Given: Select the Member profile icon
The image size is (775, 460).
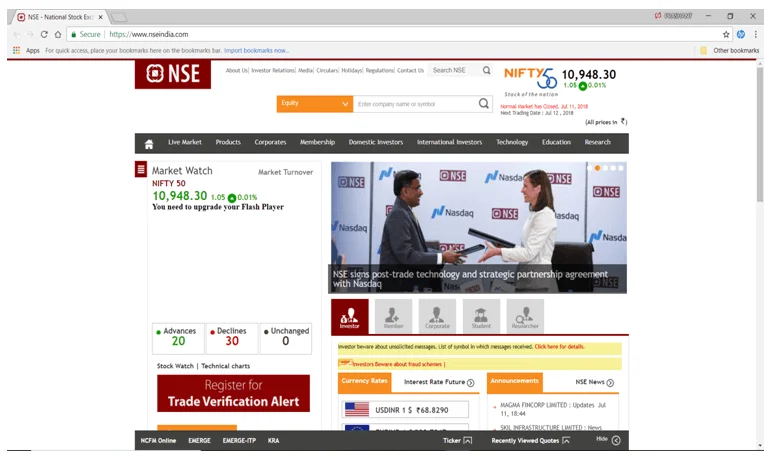Looking at the screenshot, I should [x=393, y=317].
